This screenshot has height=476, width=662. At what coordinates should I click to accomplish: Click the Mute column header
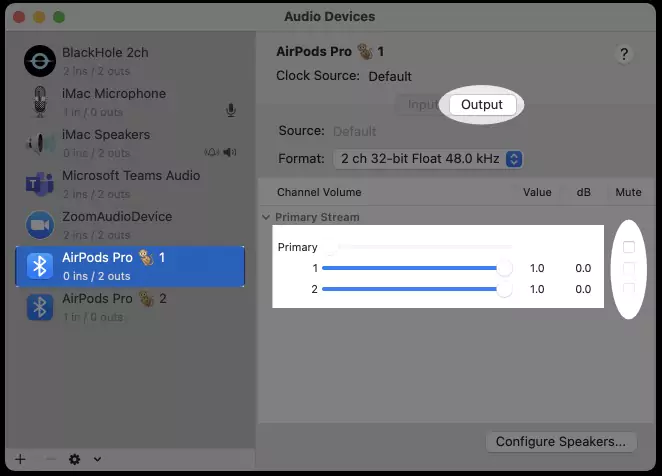tap(628, 192)
